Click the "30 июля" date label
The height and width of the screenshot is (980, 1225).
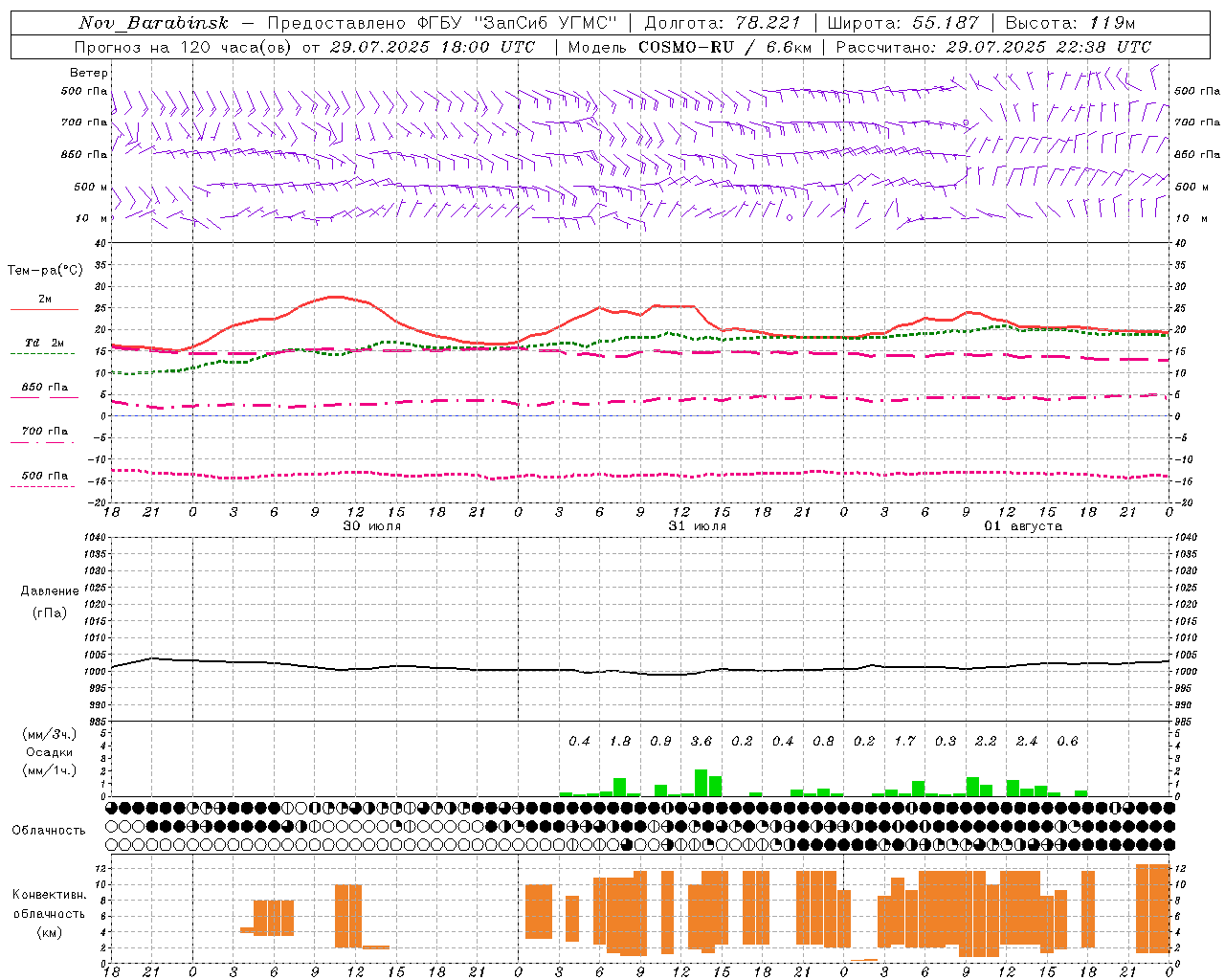click(371, 526)
